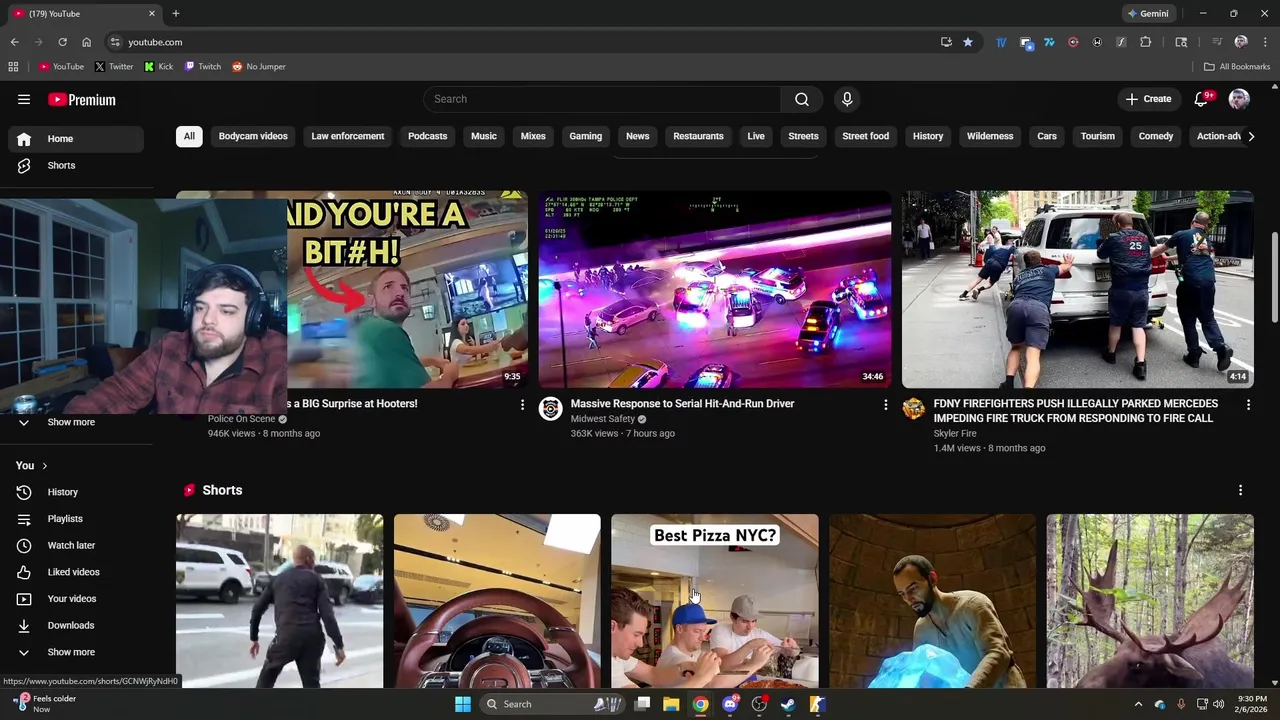The image size is (1280, 720).
Task: Select the Wilderness chip
Action: [x=990, y=136]
